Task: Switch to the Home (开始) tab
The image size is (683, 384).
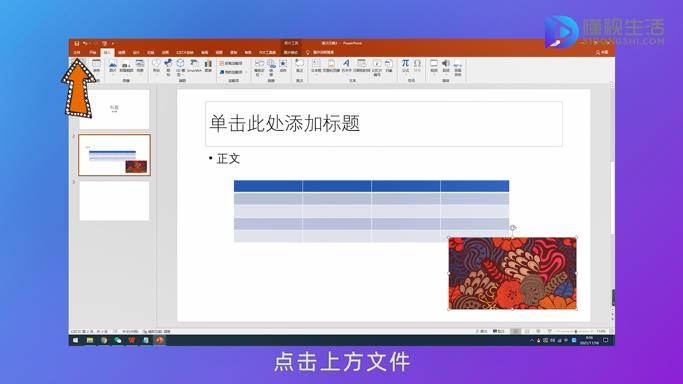Action: (x=92, y=52)
